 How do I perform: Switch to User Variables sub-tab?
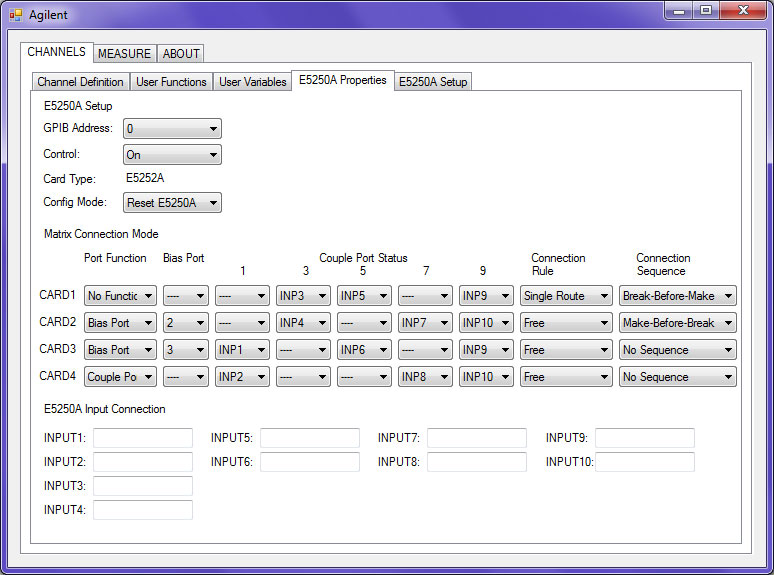point(252,82)
